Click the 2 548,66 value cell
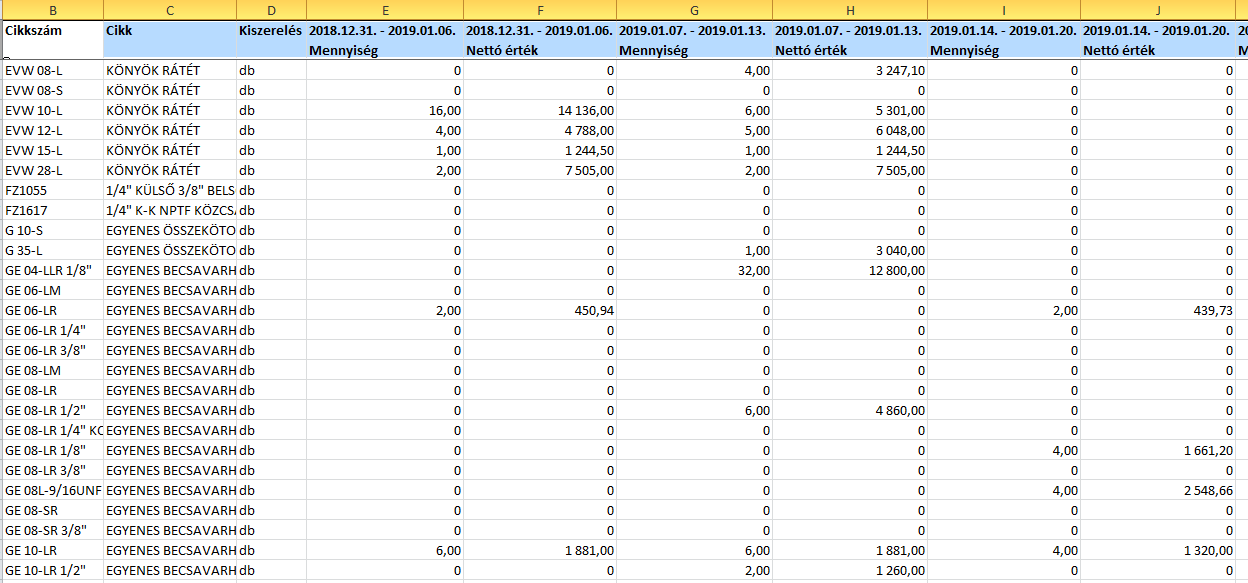The width and height of the screenshot is (1248, 583). coord(1158,491)
